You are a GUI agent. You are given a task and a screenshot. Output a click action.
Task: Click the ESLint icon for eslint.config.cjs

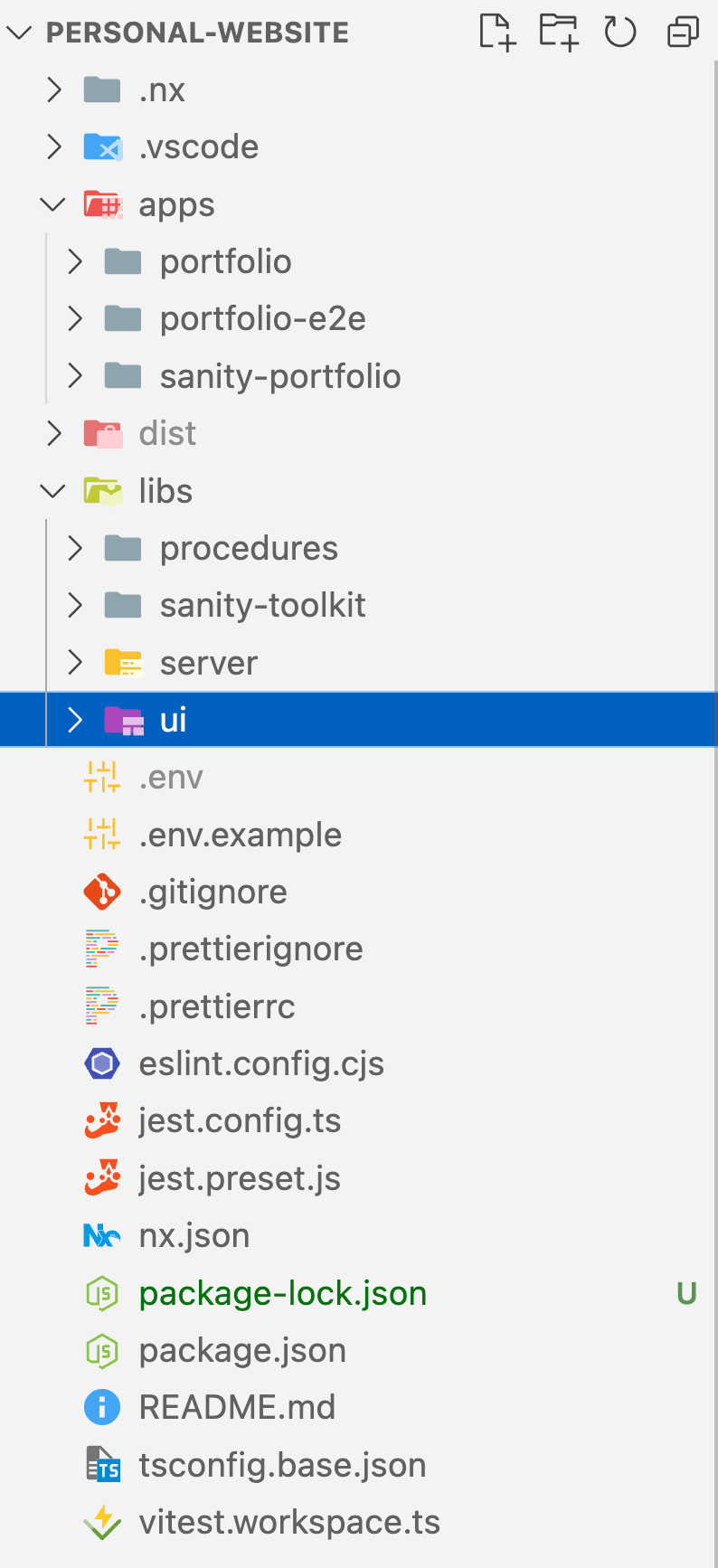pyautogui.click(x=102, y=1064)
